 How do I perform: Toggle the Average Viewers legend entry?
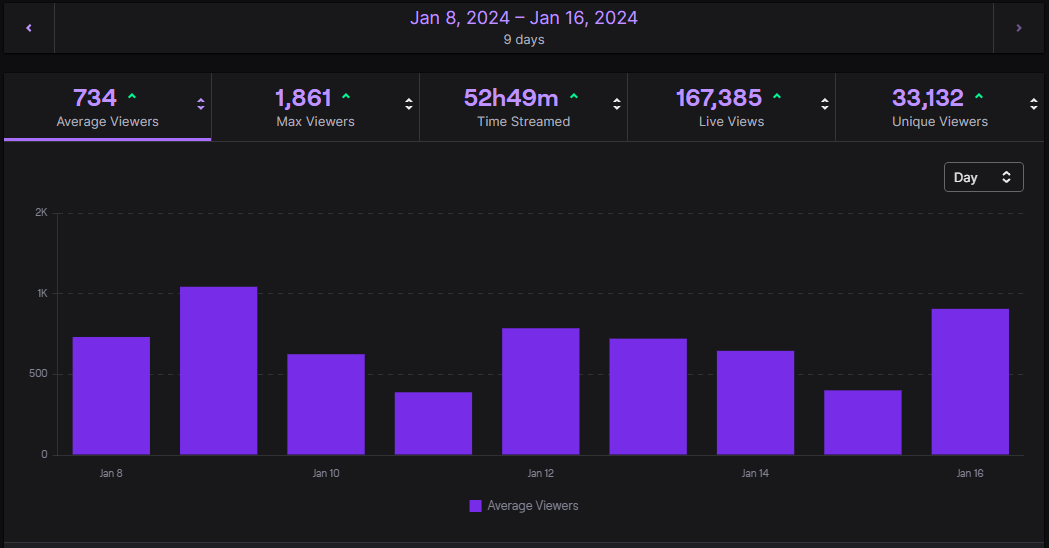[524, 506]
